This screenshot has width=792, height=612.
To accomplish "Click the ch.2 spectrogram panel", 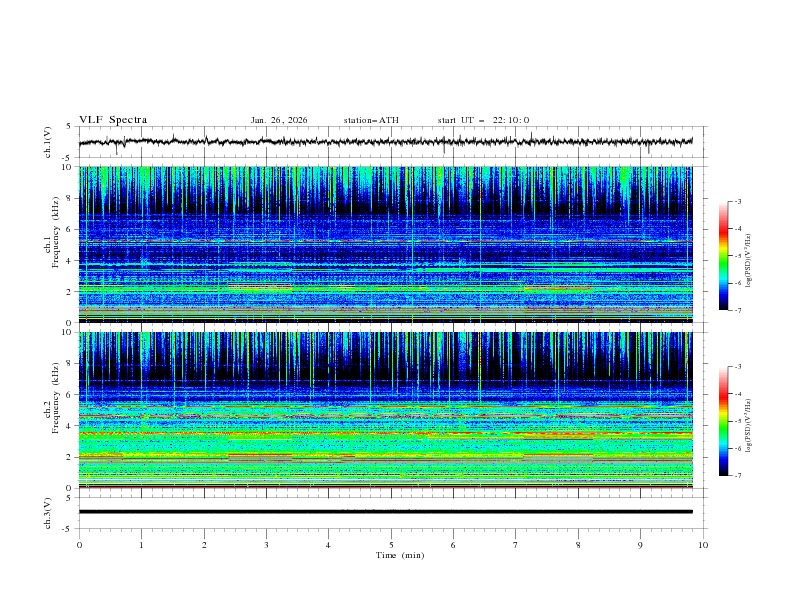I will [385, 410].
